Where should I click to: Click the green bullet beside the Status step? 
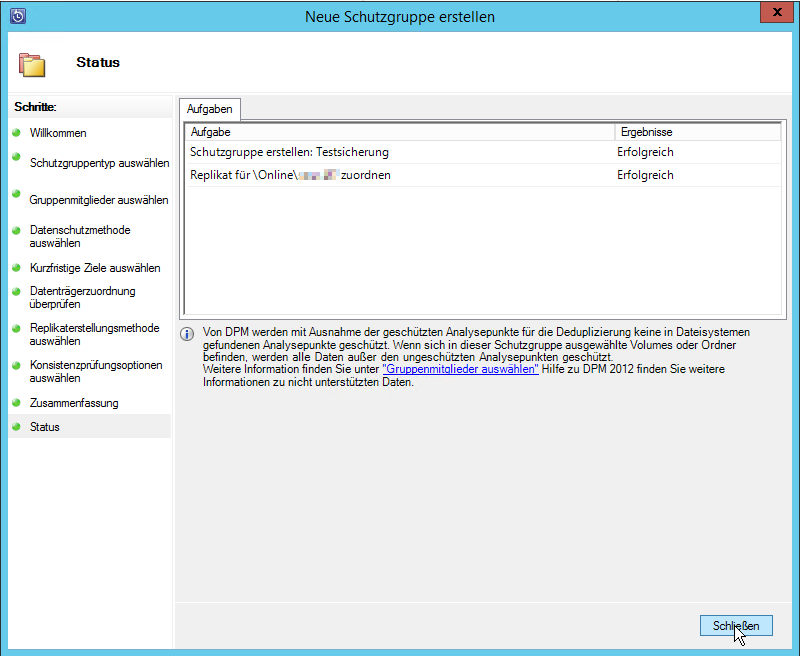click(16, 427)
